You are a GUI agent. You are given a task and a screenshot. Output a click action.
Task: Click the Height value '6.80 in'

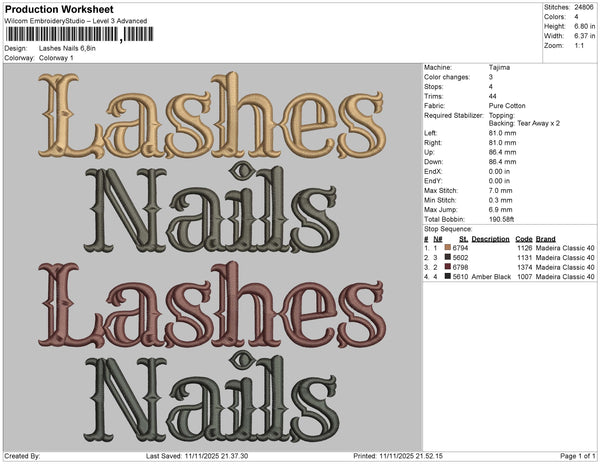point(584,26)
